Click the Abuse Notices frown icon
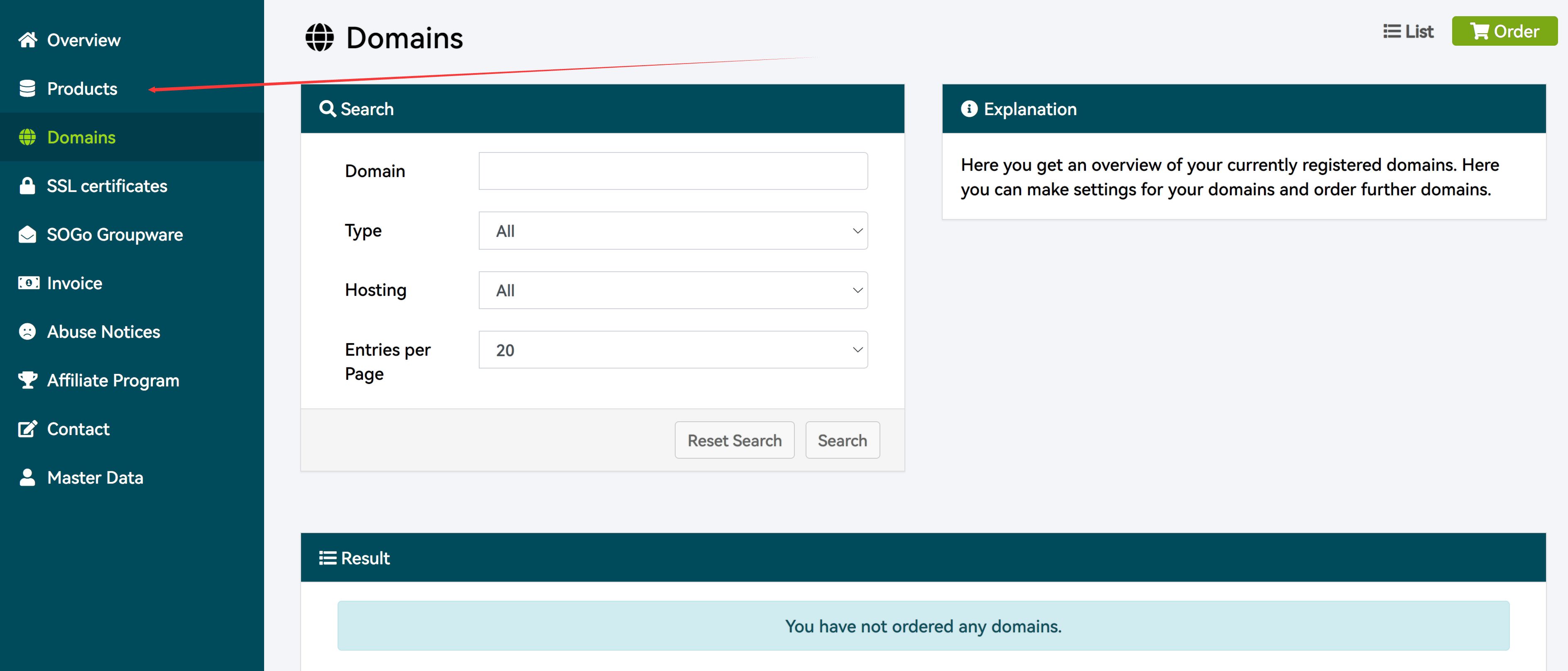 [x=27, y=331]
